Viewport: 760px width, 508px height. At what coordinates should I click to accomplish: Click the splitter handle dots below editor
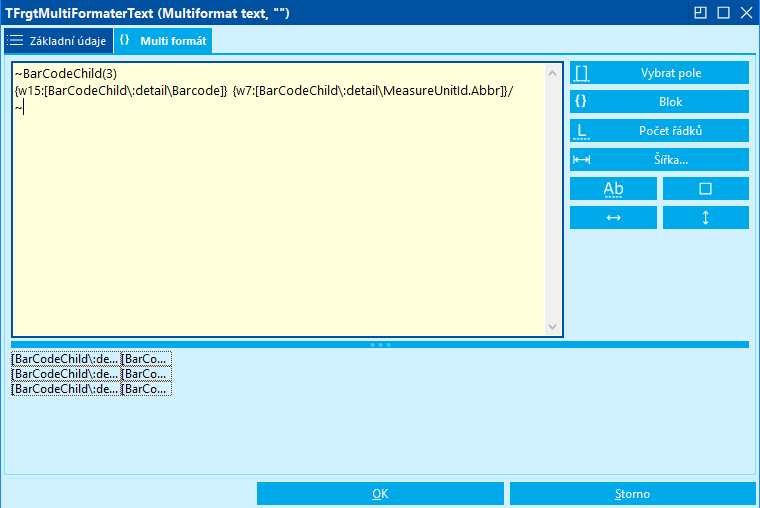coord(380,345)
